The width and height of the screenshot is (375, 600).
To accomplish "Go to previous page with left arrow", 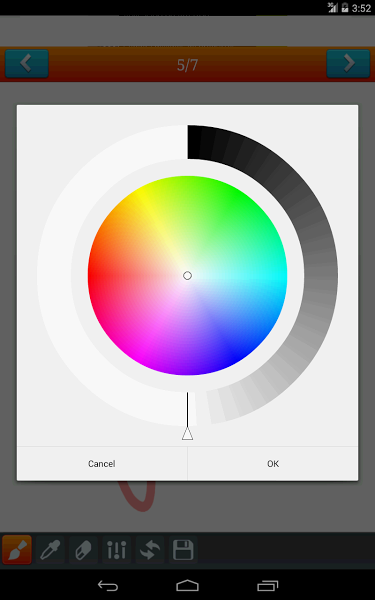I will point(26,64).
